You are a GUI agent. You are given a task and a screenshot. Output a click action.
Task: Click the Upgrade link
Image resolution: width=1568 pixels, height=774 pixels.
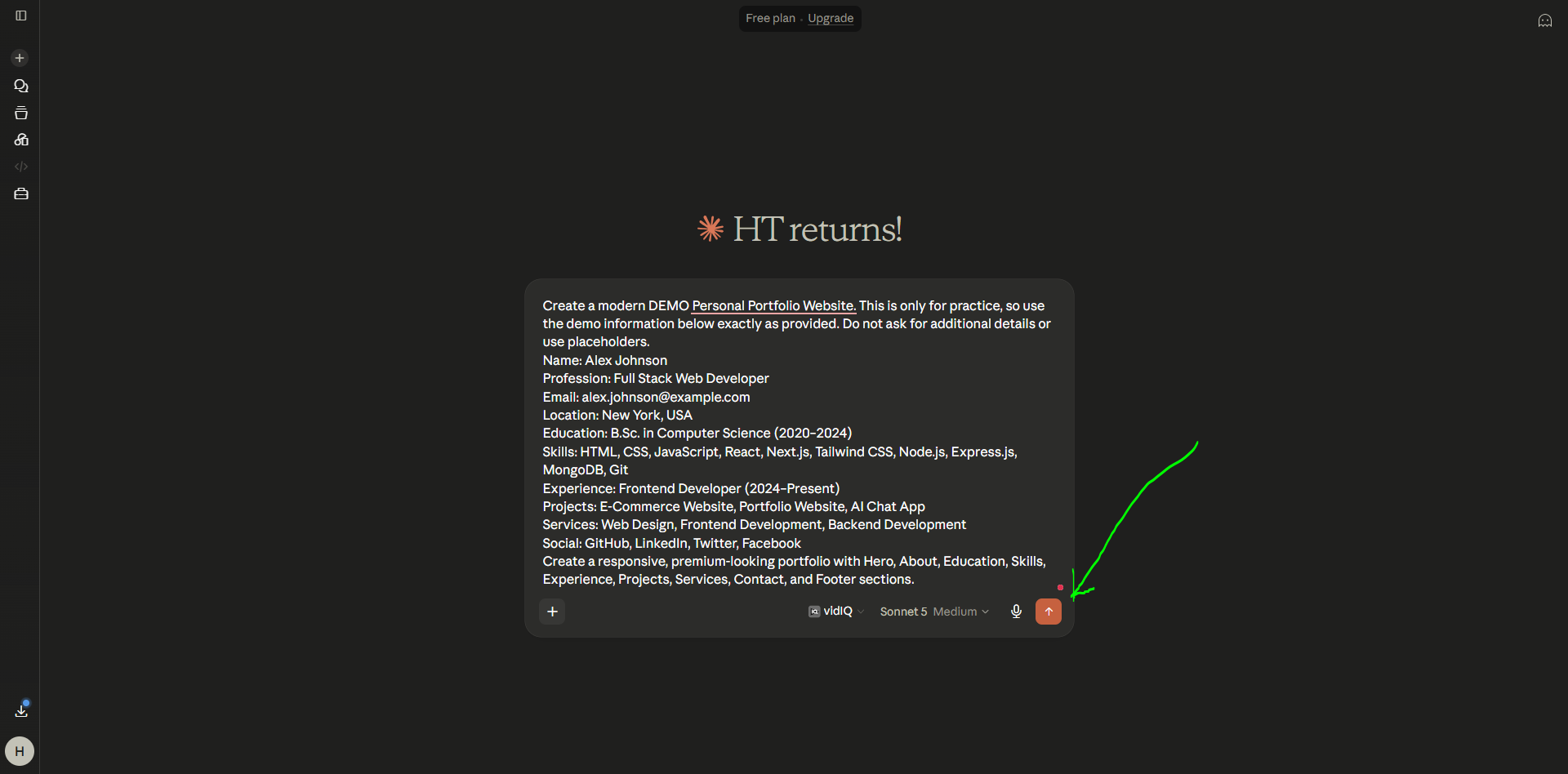pyautogui.click(x=831, y=18)
